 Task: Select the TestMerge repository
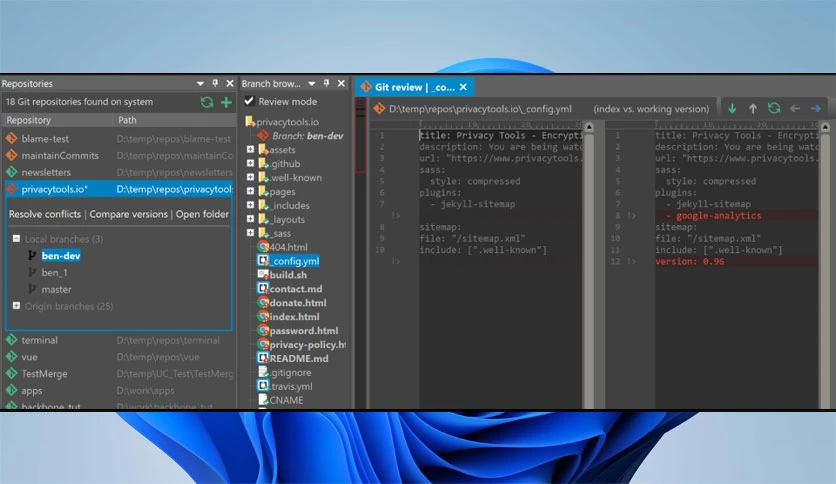118,374
